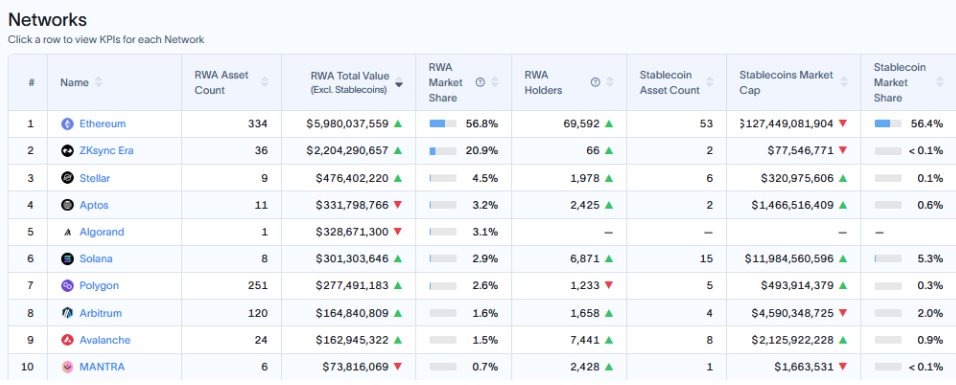Sort by Stablecoin Asset Count arrows

click(x=710, y=82)
